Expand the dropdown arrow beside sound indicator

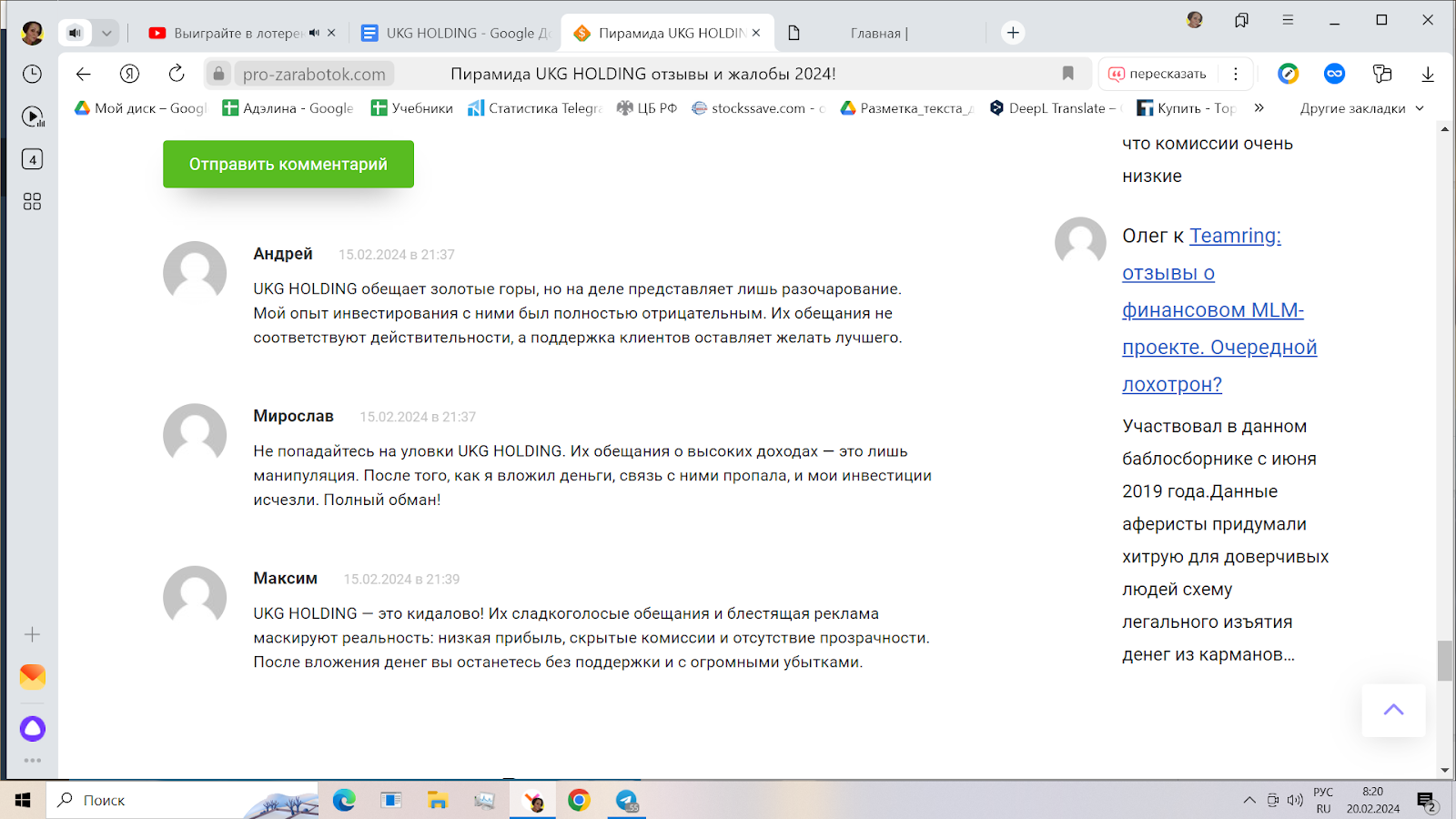(106, 33)
